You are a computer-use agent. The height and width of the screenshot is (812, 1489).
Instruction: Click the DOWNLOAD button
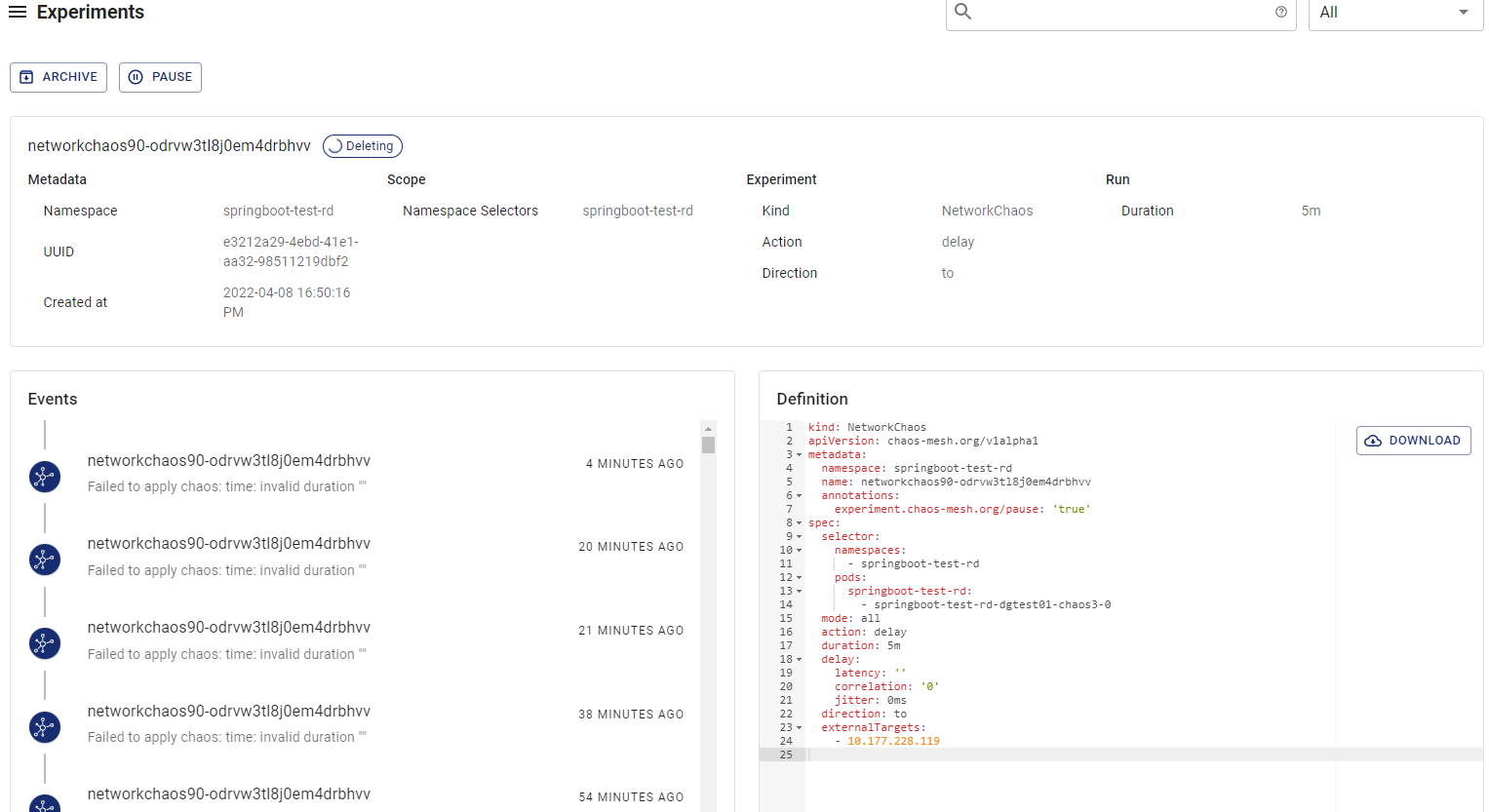[1414, 440]
